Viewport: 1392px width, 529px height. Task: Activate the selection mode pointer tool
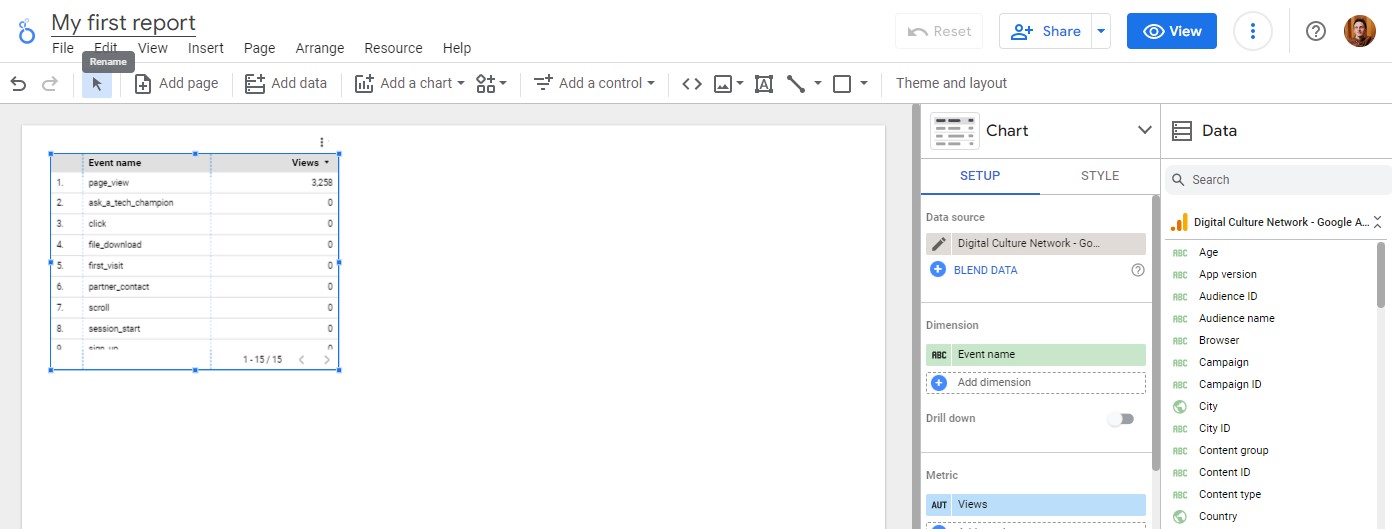tap(97, 84)
